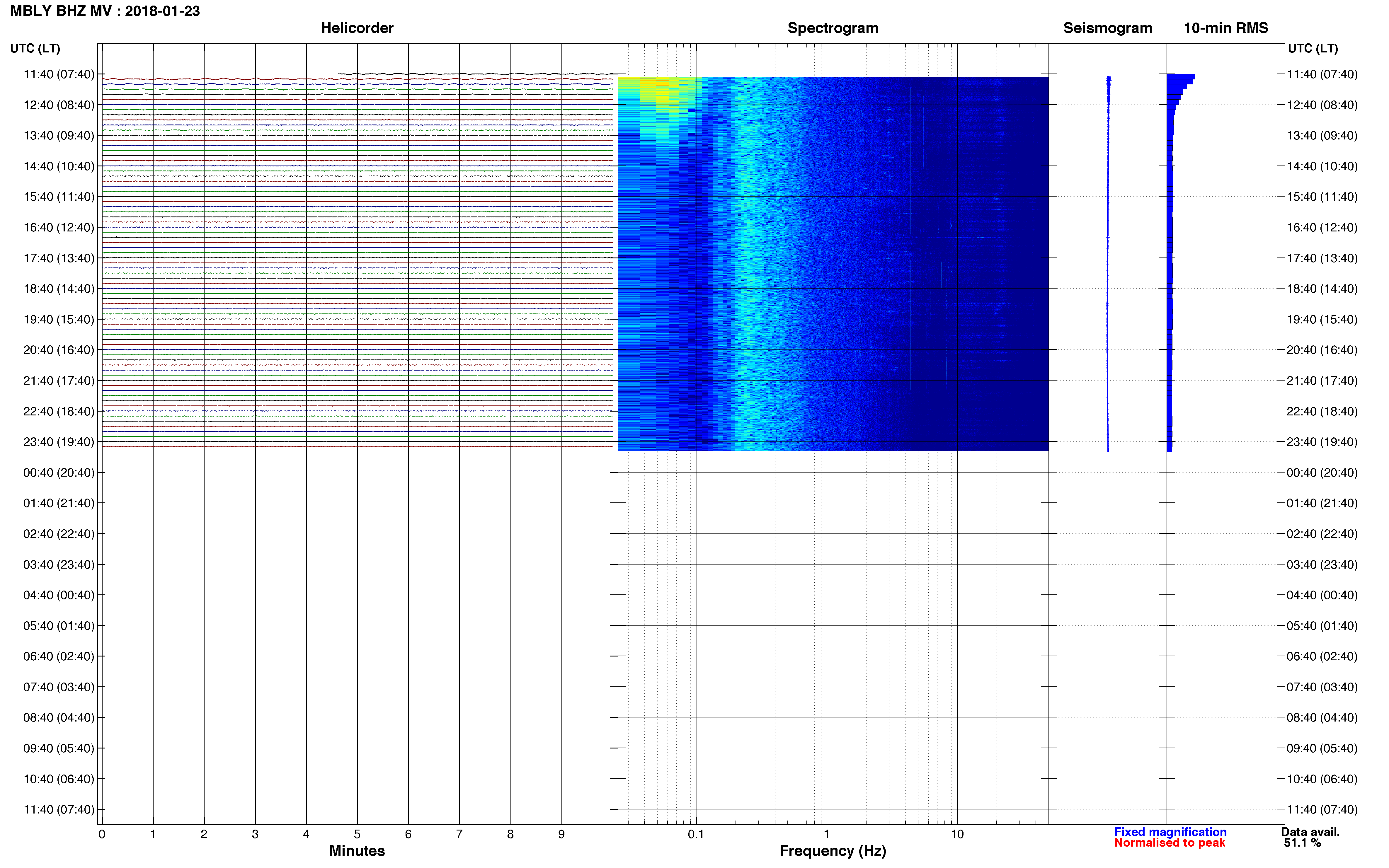
Task: Click the UTC (LT) label above the left time axis
Action: (x=35, y=48)
